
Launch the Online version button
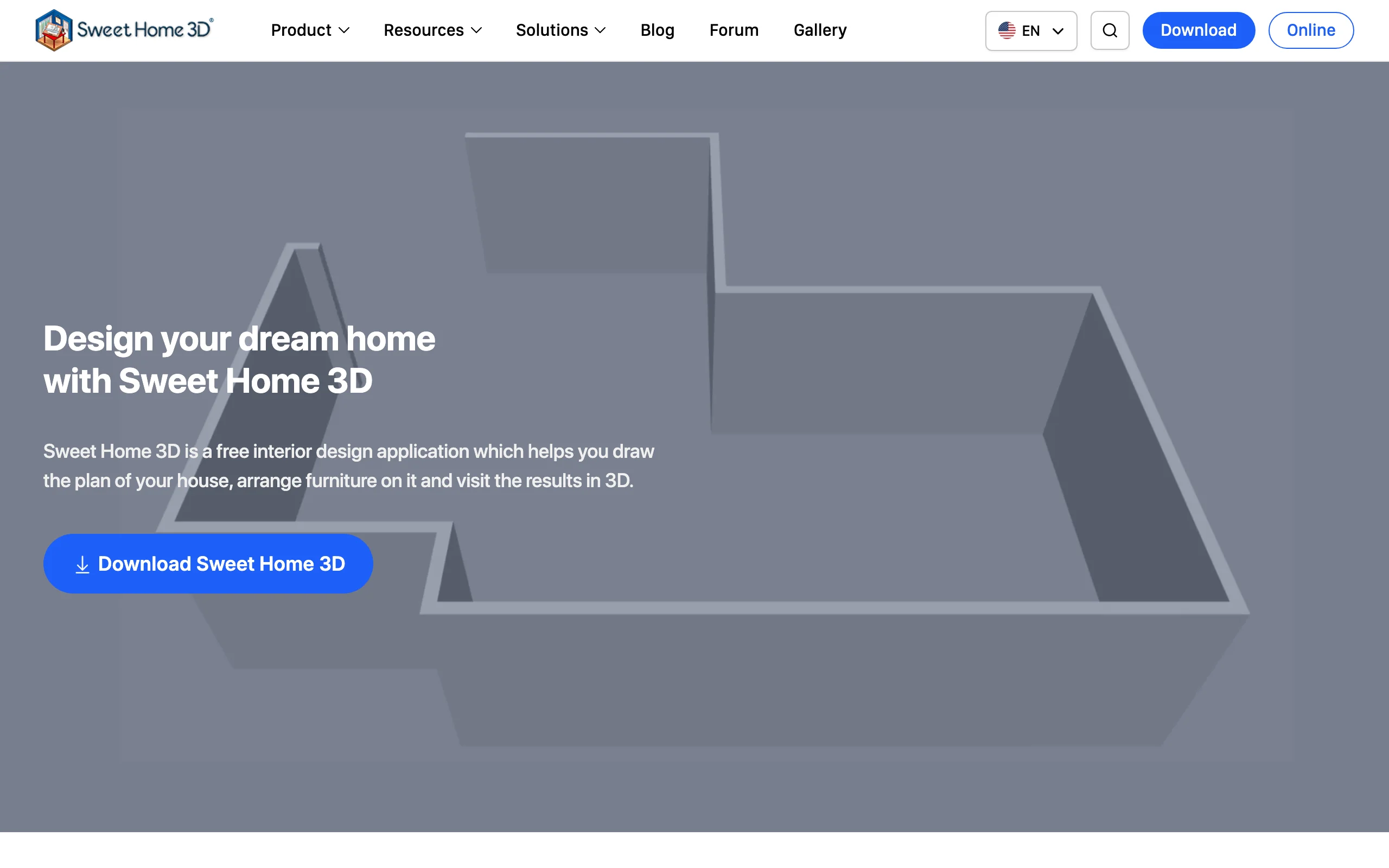point(1311,30)
